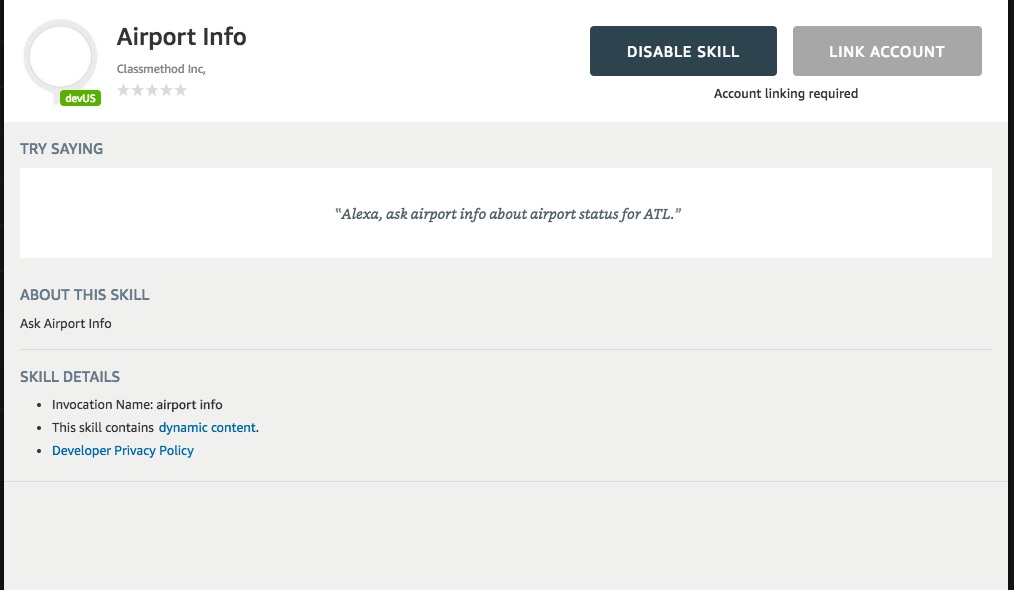This screenshot has width=1014, height=590.
Task: Select the fifth rating star
Action: [x=180, y=90]
